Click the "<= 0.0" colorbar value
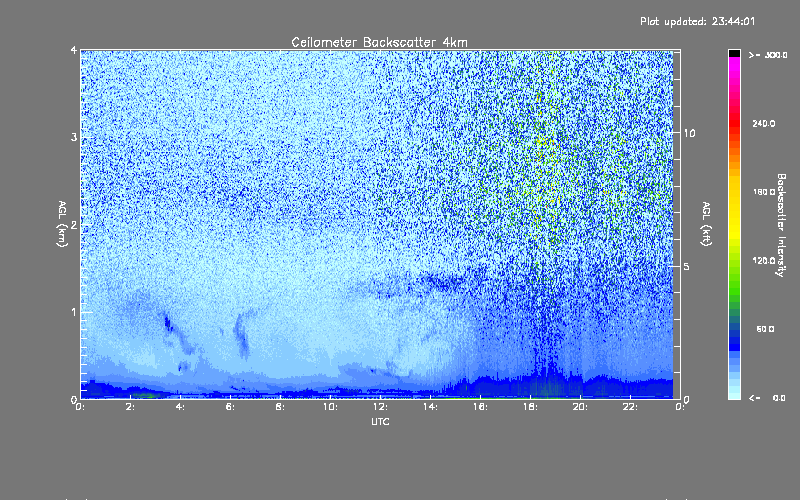The image size is (800, 500). coord(767,397)
